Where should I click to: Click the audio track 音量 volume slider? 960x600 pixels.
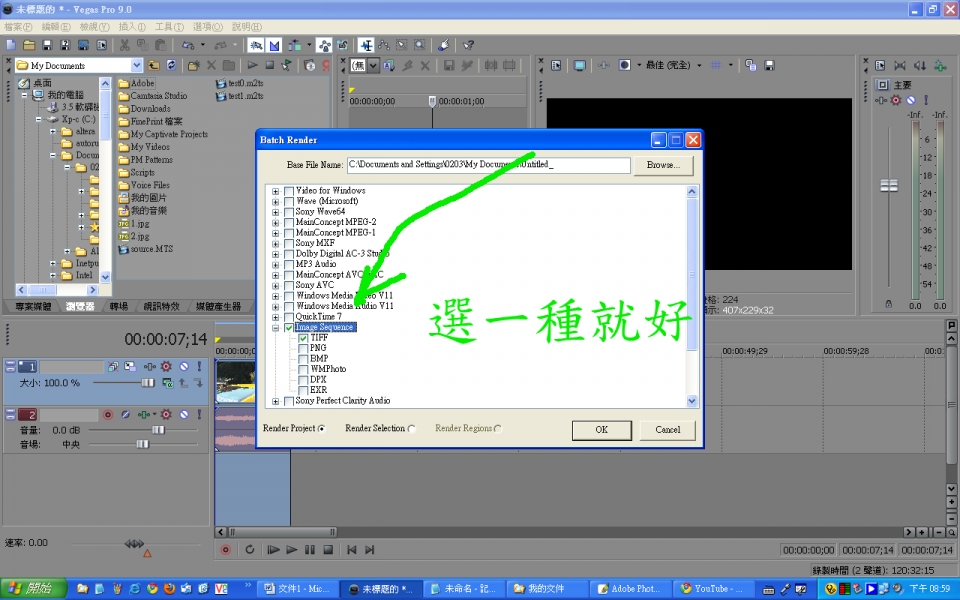tap(157, 429)
